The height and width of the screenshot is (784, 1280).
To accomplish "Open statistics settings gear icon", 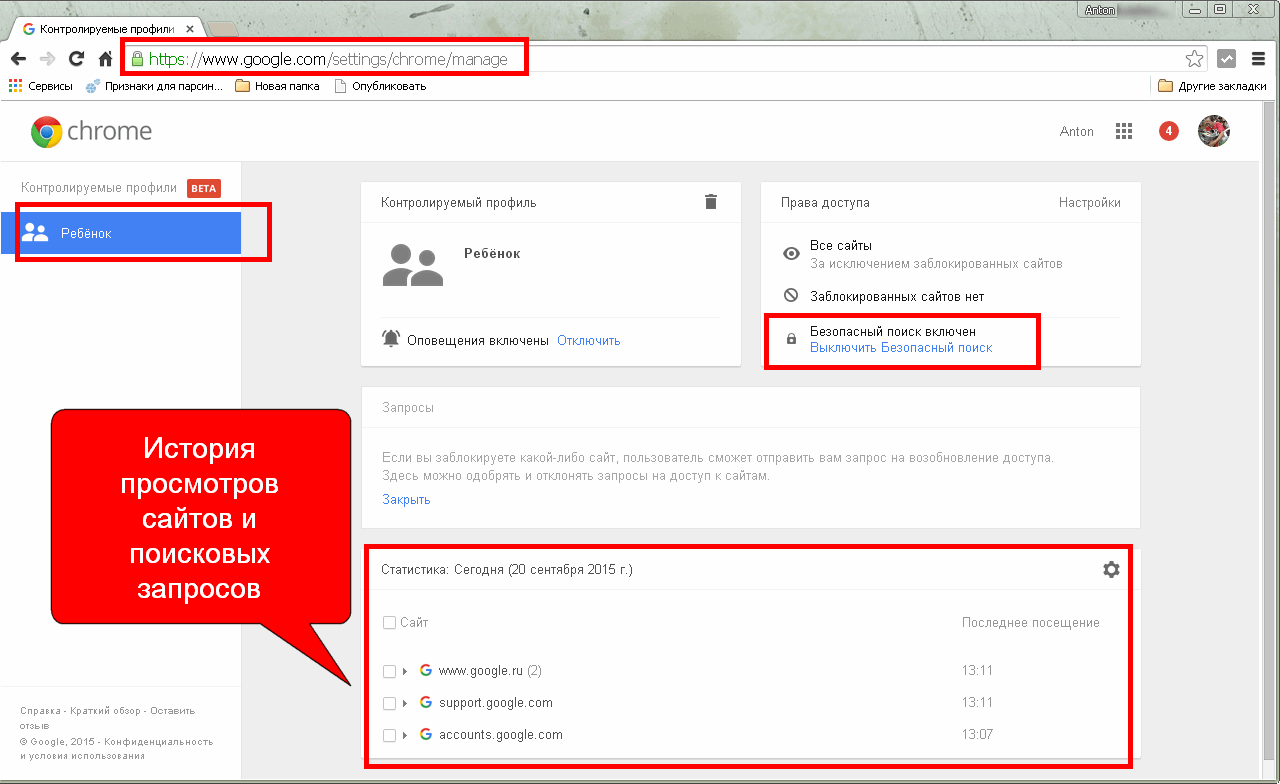I will click(1111, 569).
